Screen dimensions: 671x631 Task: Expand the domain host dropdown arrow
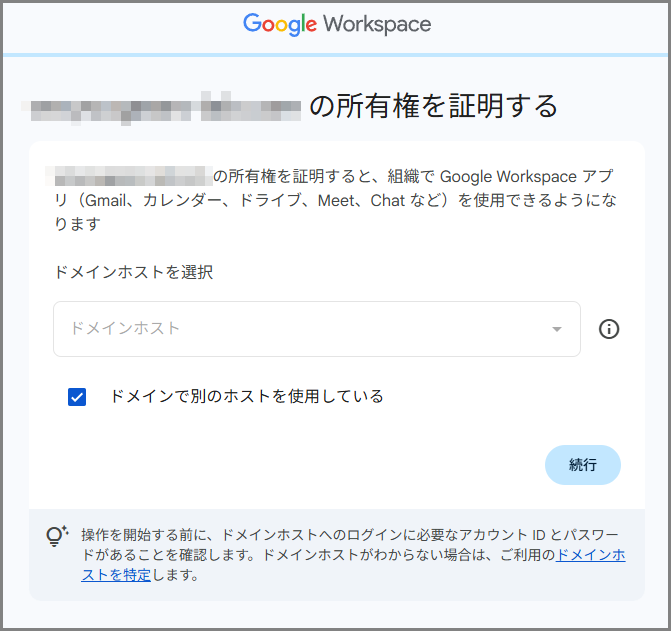click(557, 329)
